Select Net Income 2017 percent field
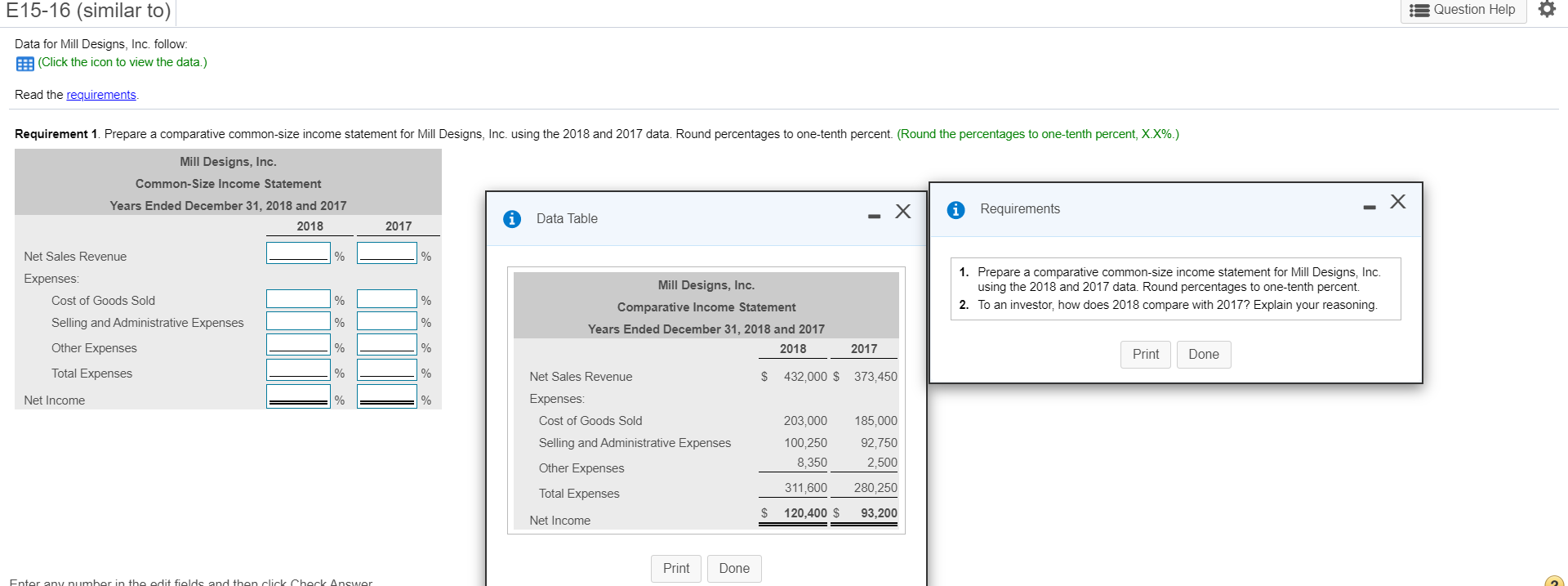This screenshot has width=1568, height=586. pos(387,396)
